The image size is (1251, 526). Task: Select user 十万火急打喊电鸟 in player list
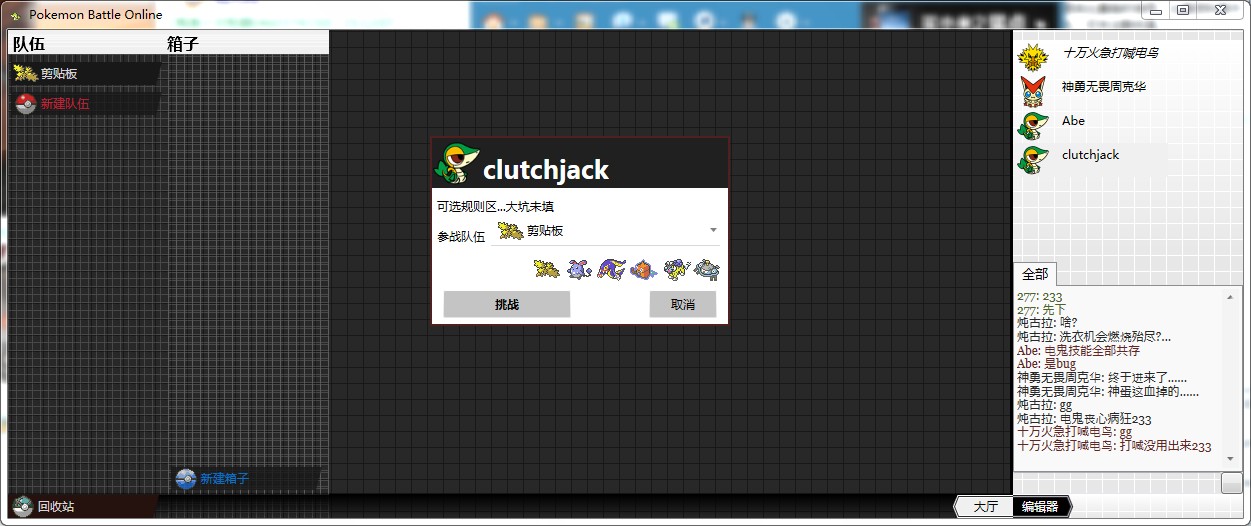tap(1109, 53)
